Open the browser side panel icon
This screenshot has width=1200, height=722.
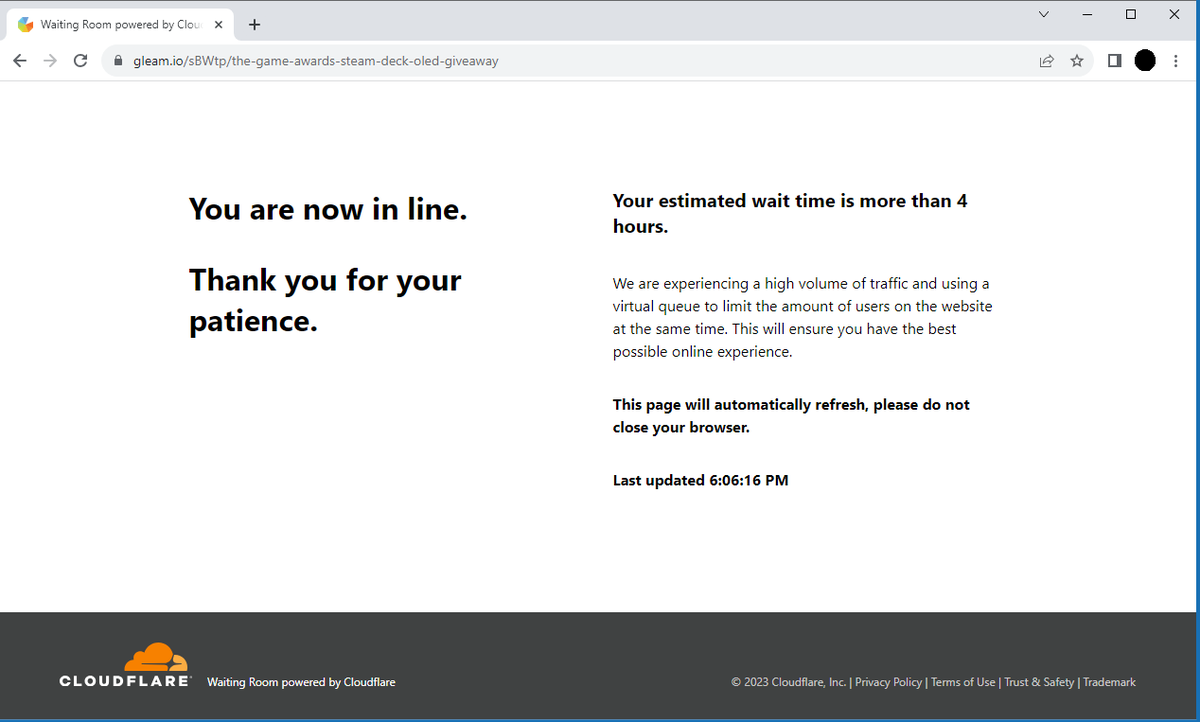click(1114, 61)
